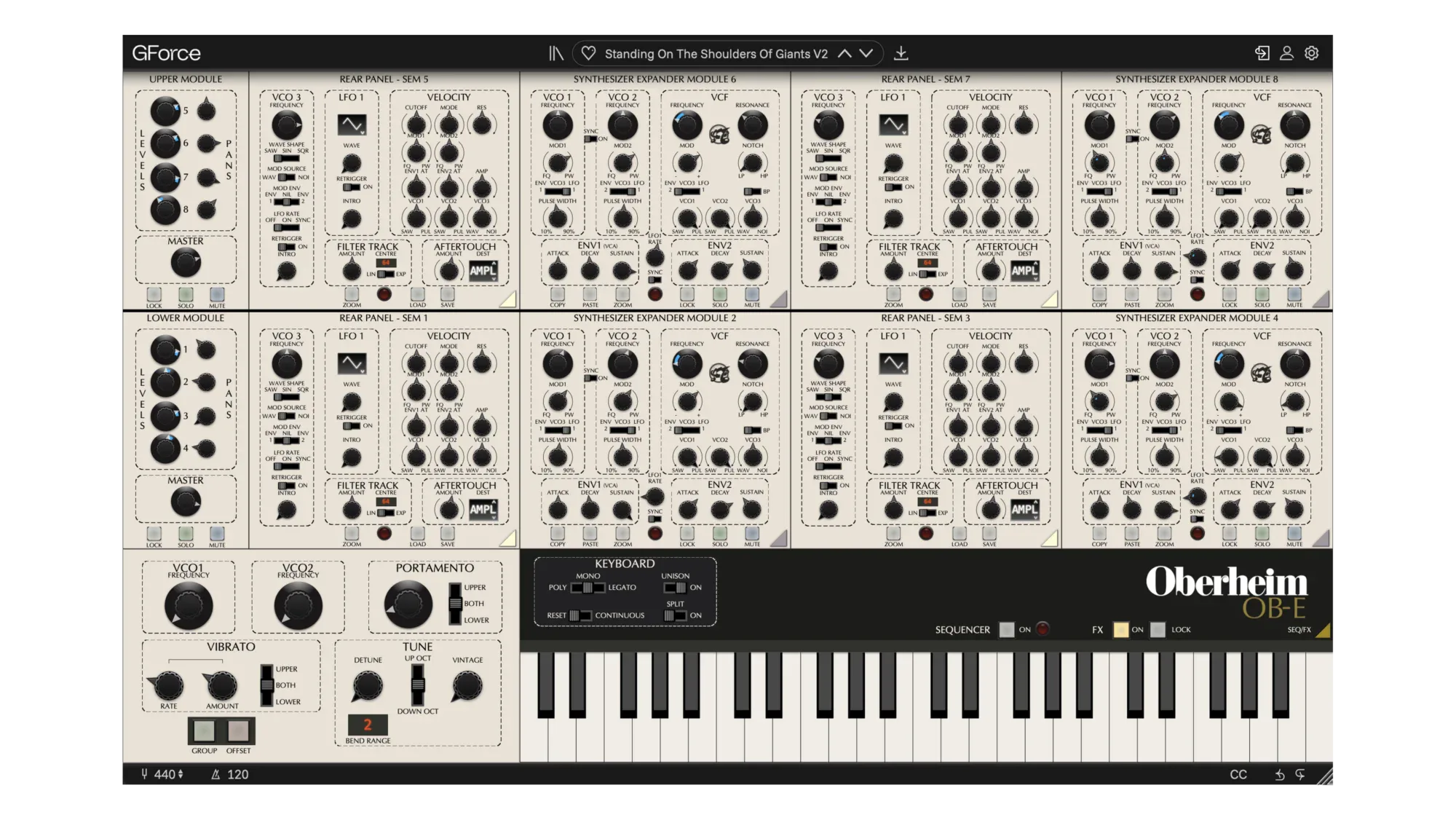
Task: Select the next preset with down chevron
Action: pyautogui.click(x=866, y=53)
